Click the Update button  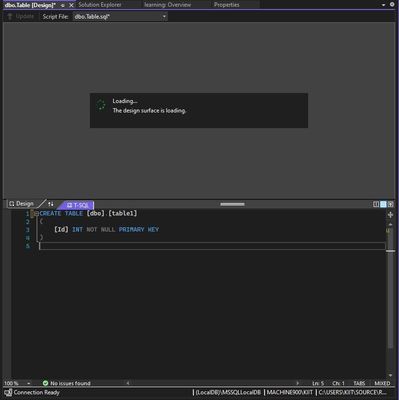(21, 16)
